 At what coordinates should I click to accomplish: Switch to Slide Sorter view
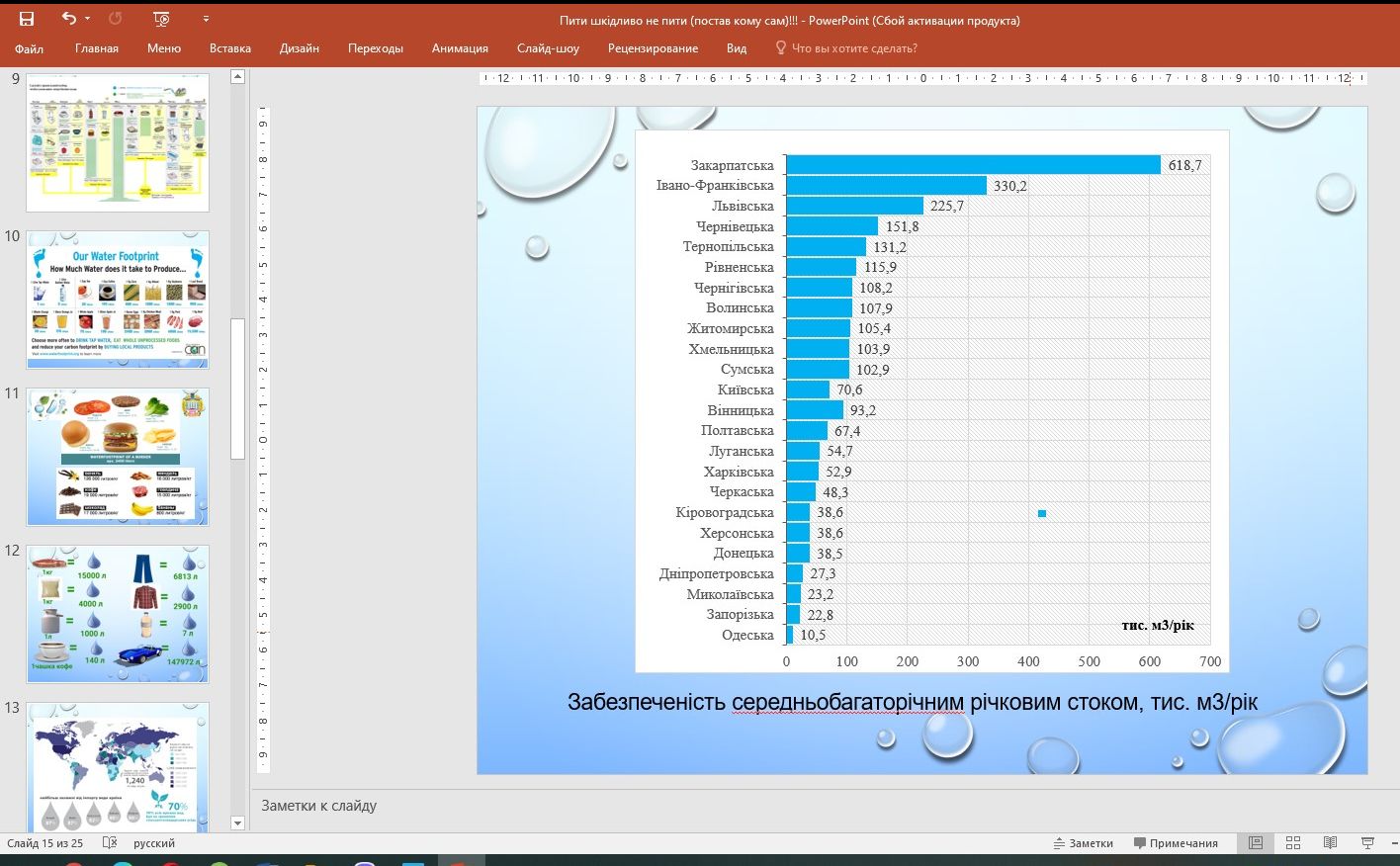pos(1293,843)
